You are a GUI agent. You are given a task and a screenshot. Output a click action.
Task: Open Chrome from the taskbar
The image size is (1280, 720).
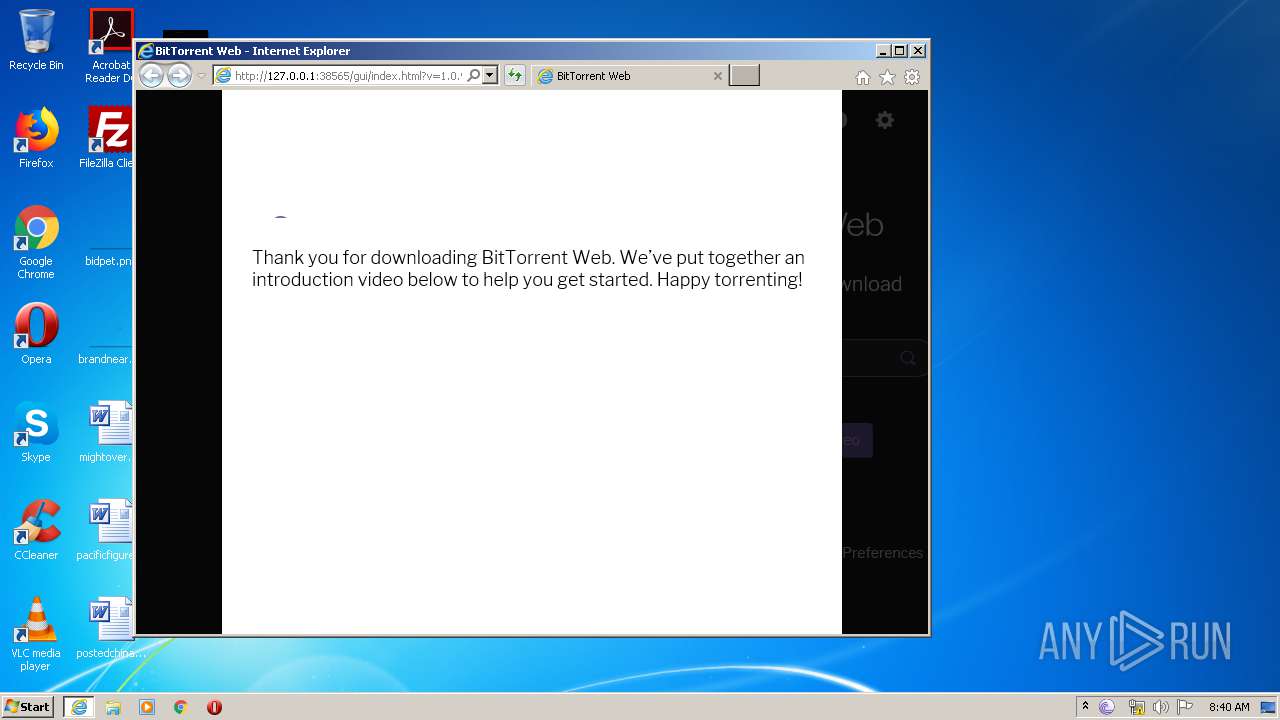coord(181,707)
